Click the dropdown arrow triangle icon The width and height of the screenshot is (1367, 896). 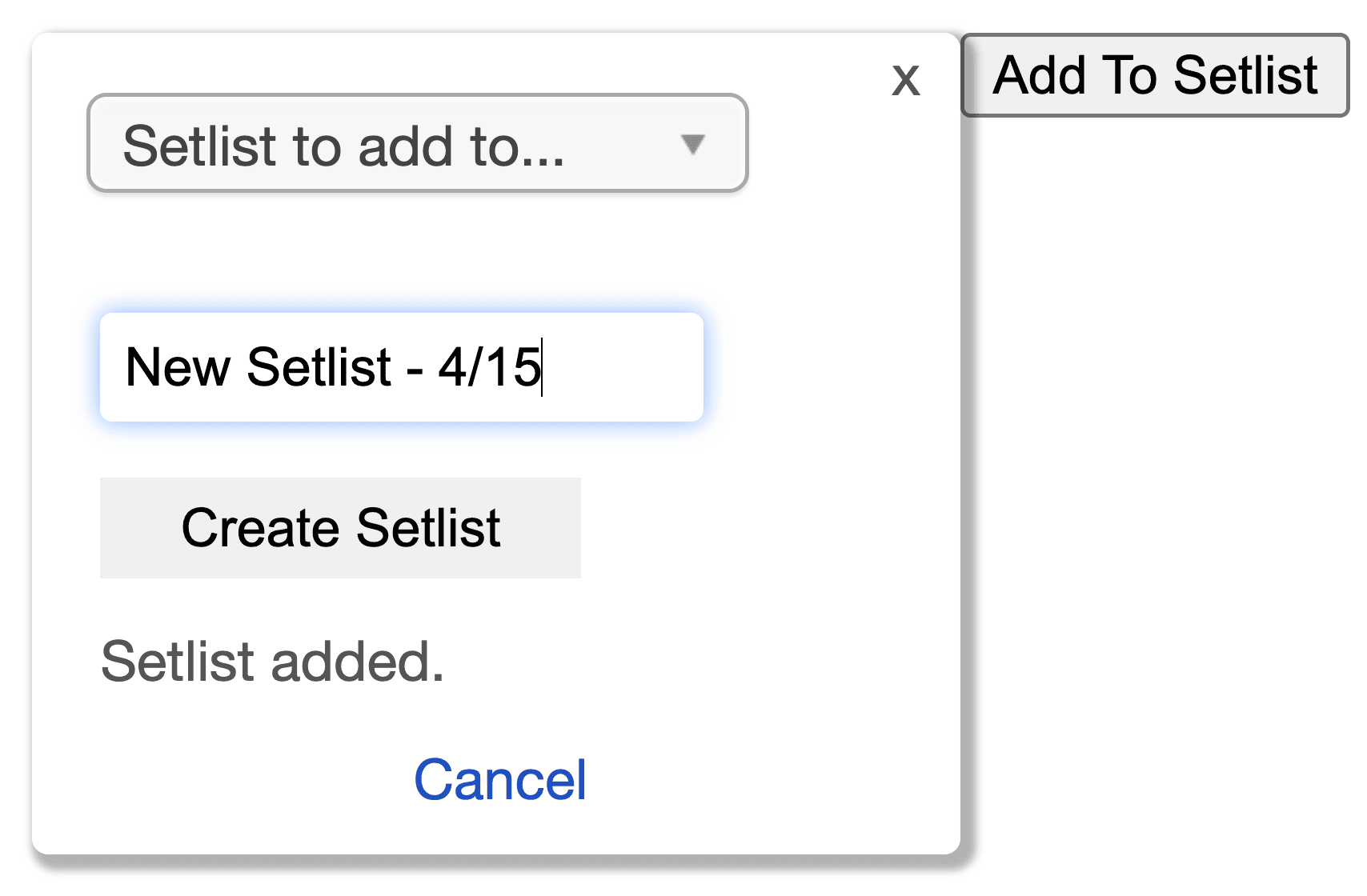click(692, 144)
